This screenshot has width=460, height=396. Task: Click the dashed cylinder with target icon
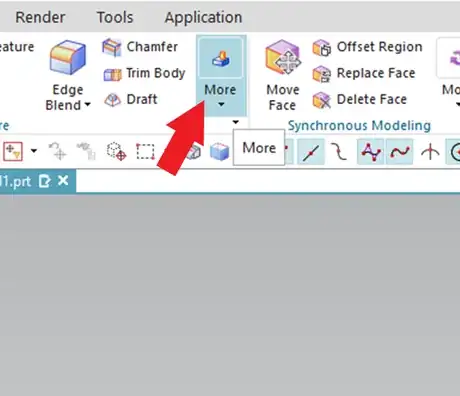tap(116, 152)
